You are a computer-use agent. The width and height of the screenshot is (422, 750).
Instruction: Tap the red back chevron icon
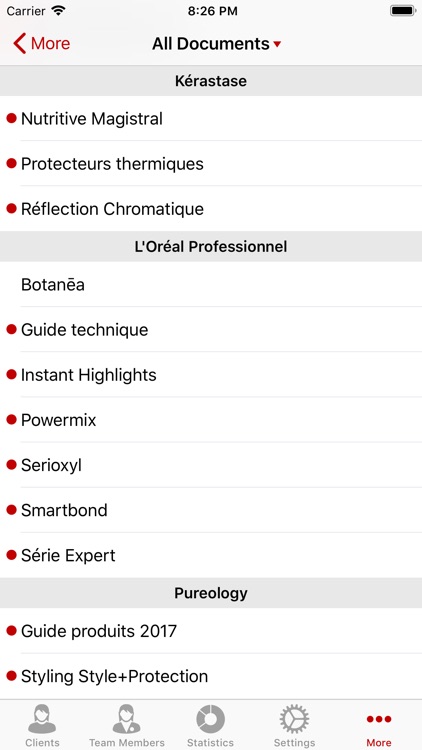pos(20,44)
